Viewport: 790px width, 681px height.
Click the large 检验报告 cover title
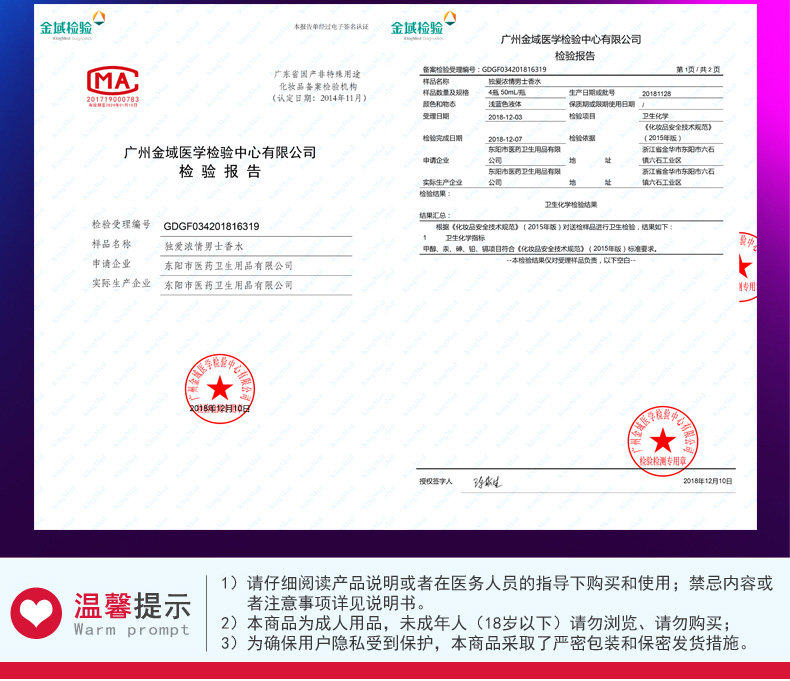pos(220,171)
